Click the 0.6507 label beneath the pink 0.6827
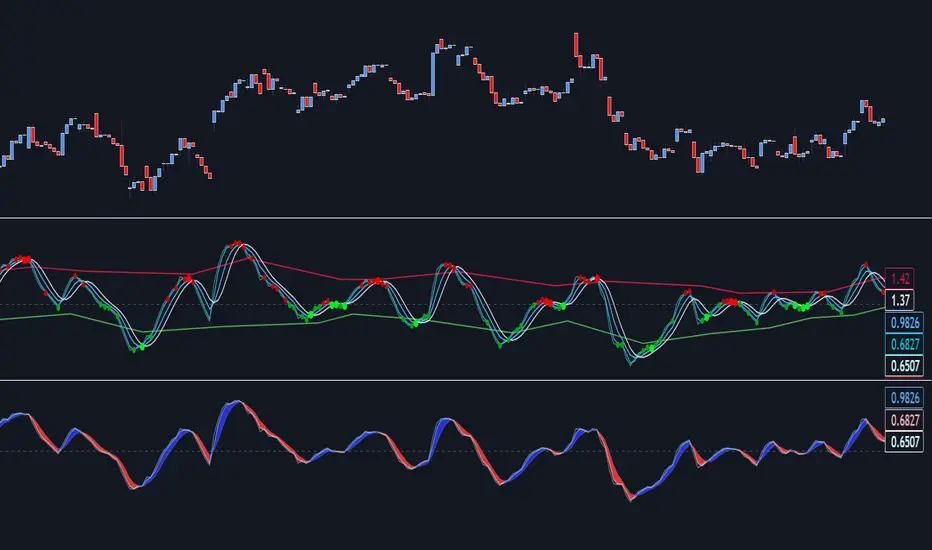The height and width of the screenshot is (550, 932). pyautogui.click(x=904, y=442)
